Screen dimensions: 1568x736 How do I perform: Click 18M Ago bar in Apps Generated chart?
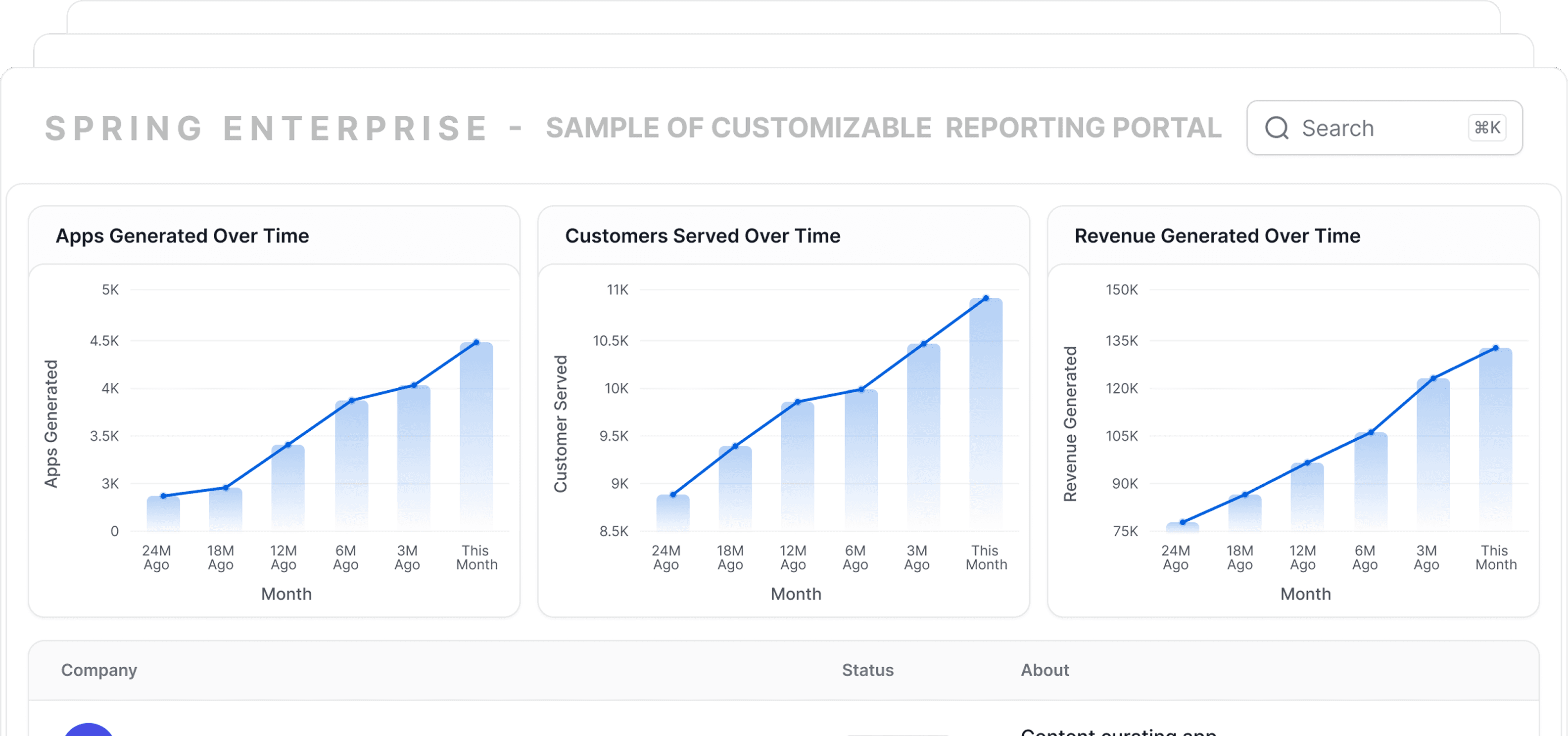[225, 509]
